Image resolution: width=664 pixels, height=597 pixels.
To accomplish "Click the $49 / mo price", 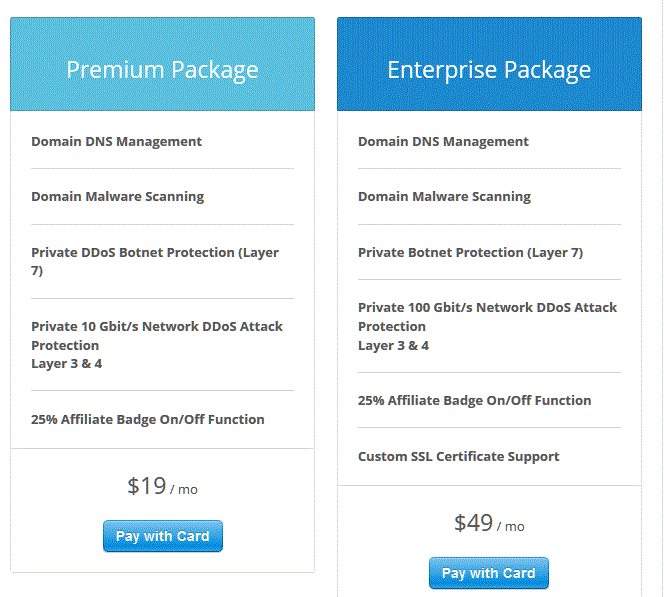I will (488, 523).
